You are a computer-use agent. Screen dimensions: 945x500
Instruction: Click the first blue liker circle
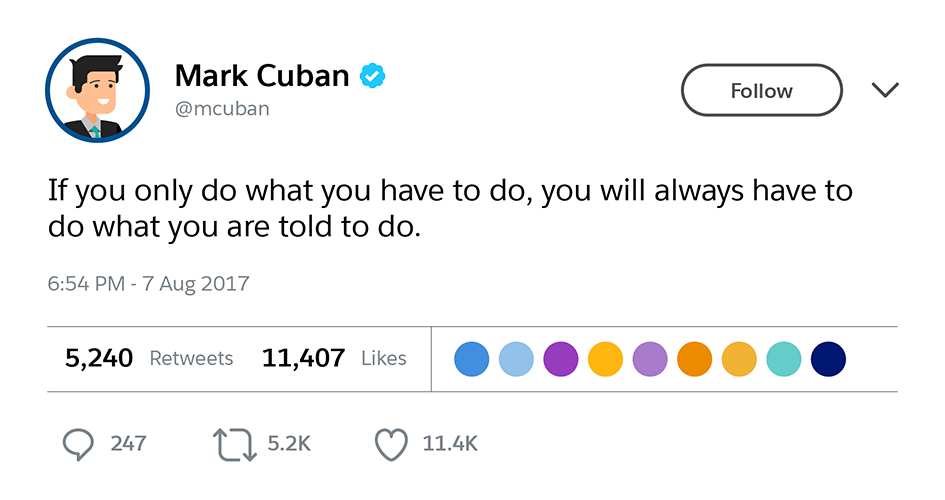[472, 358]
